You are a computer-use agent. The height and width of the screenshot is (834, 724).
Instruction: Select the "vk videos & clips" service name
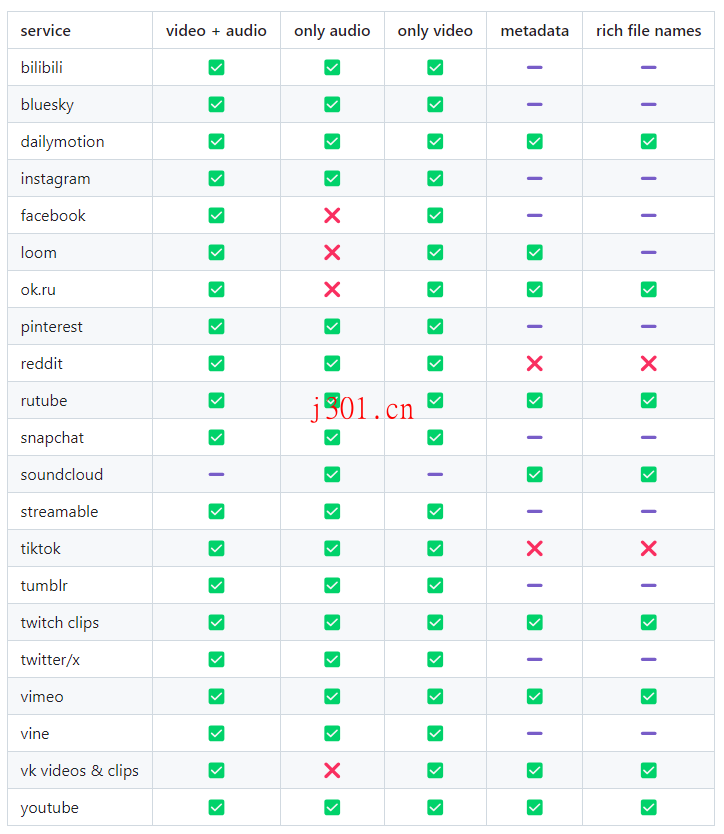coord(79,771)
